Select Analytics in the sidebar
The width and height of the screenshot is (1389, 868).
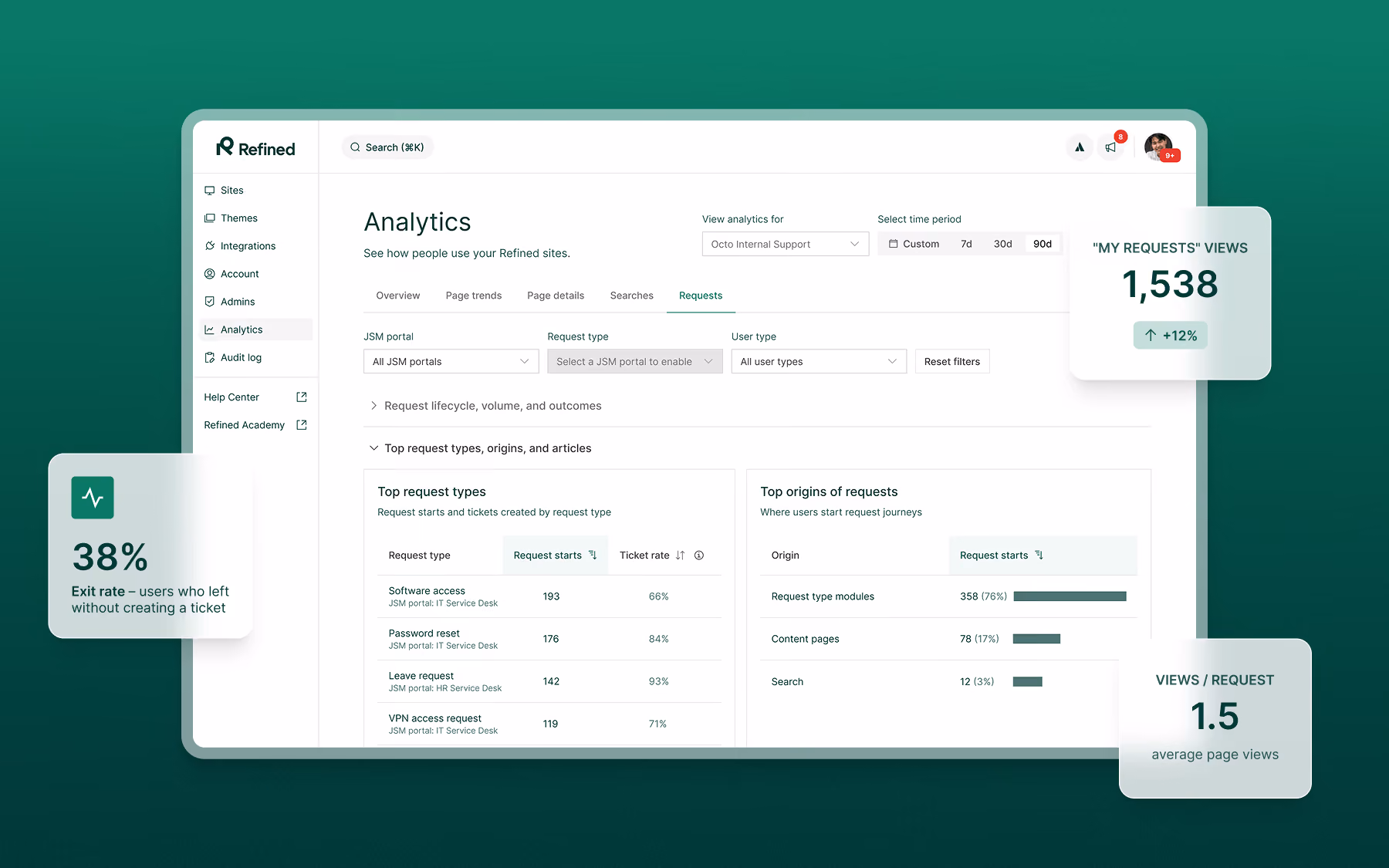click(256, 329)
